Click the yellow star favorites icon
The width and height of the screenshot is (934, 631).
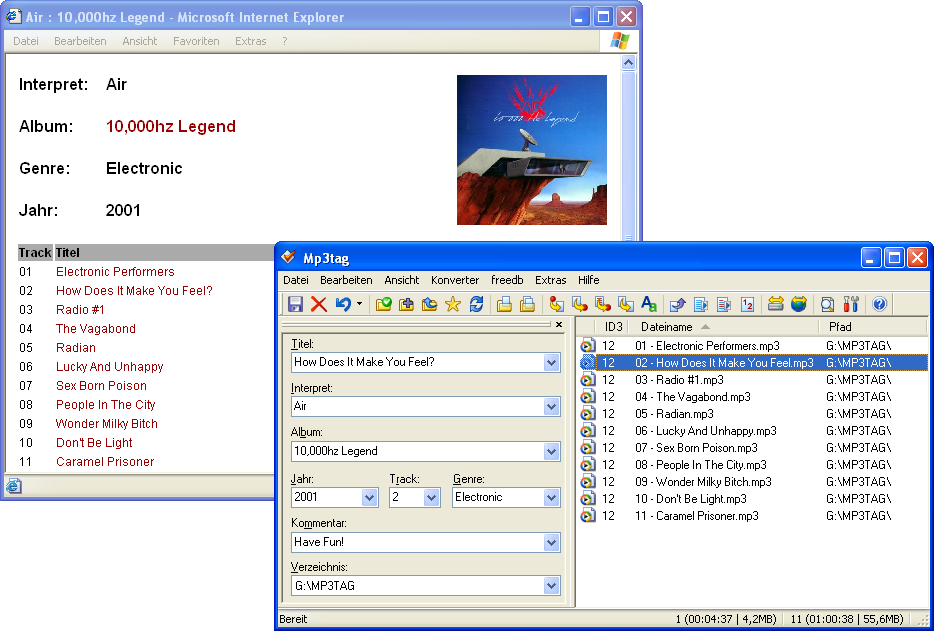453,304
